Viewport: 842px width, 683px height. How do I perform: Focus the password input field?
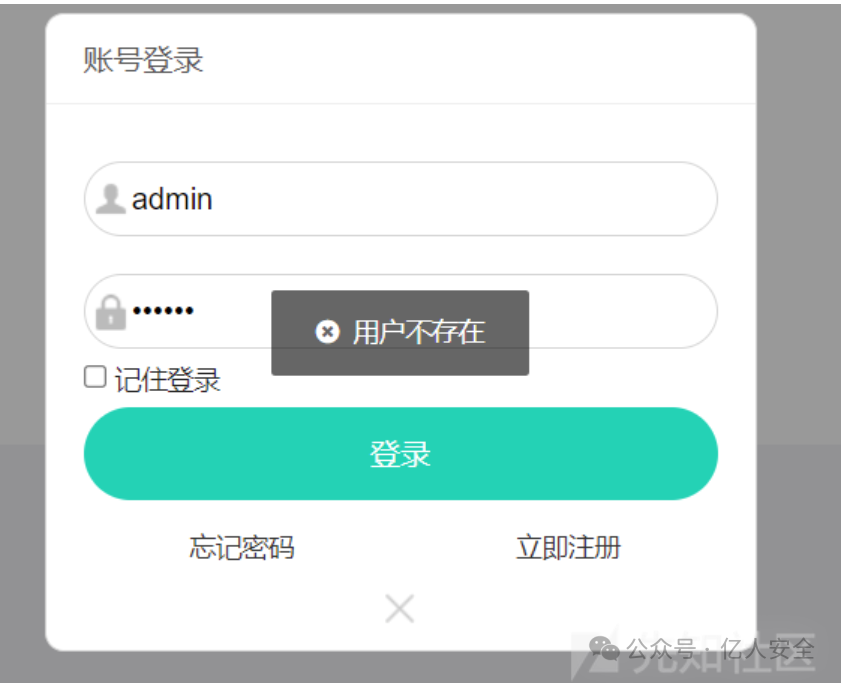point(401,311)
